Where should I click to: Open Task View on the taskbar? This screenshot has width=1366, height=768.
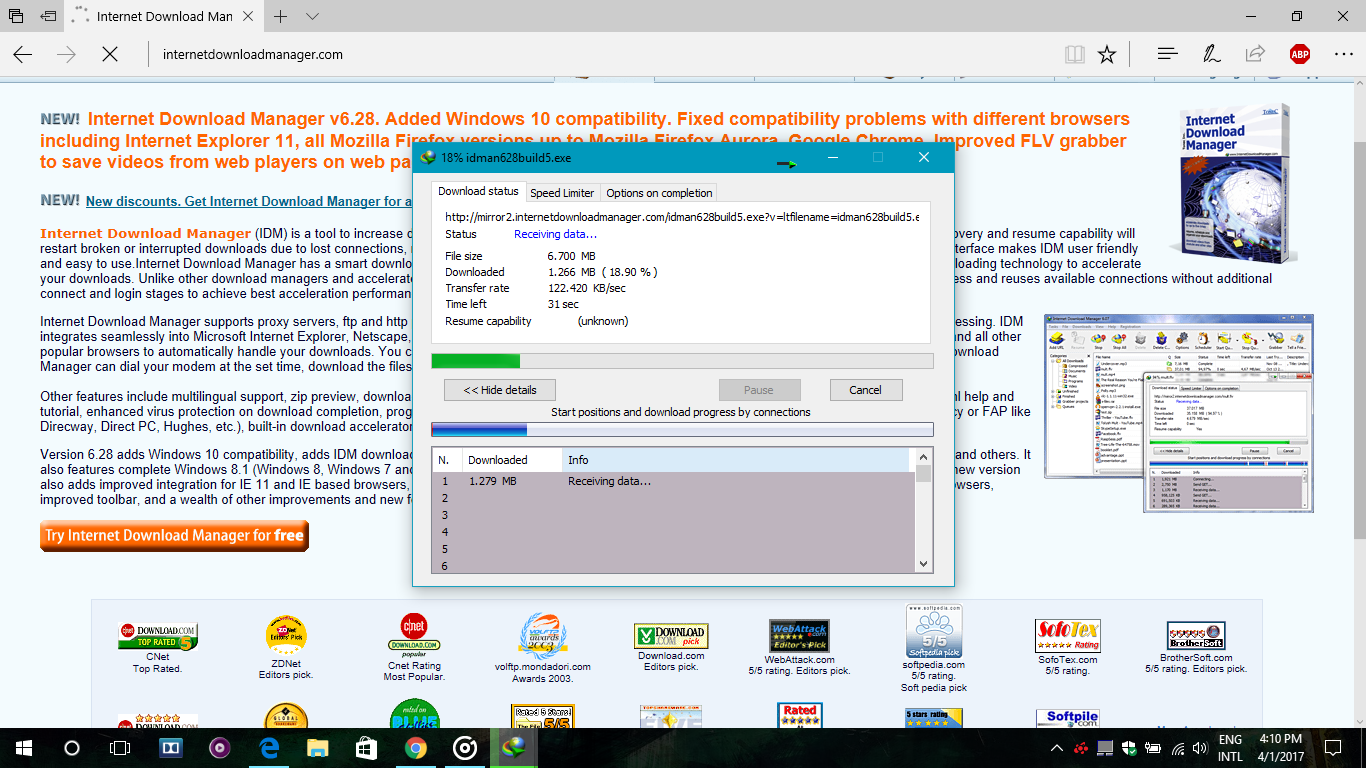pyautogui.click(x=120, y=747)
